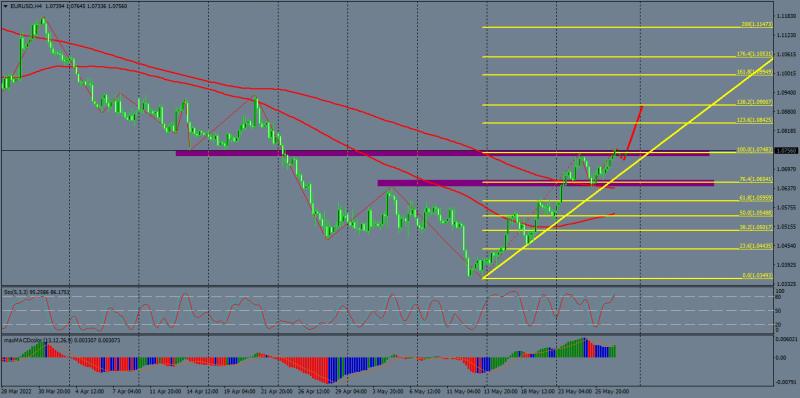Select the 23.6 Fibonacci level label
This screenshot has width=800, height=398.
[x=756, y=246]
